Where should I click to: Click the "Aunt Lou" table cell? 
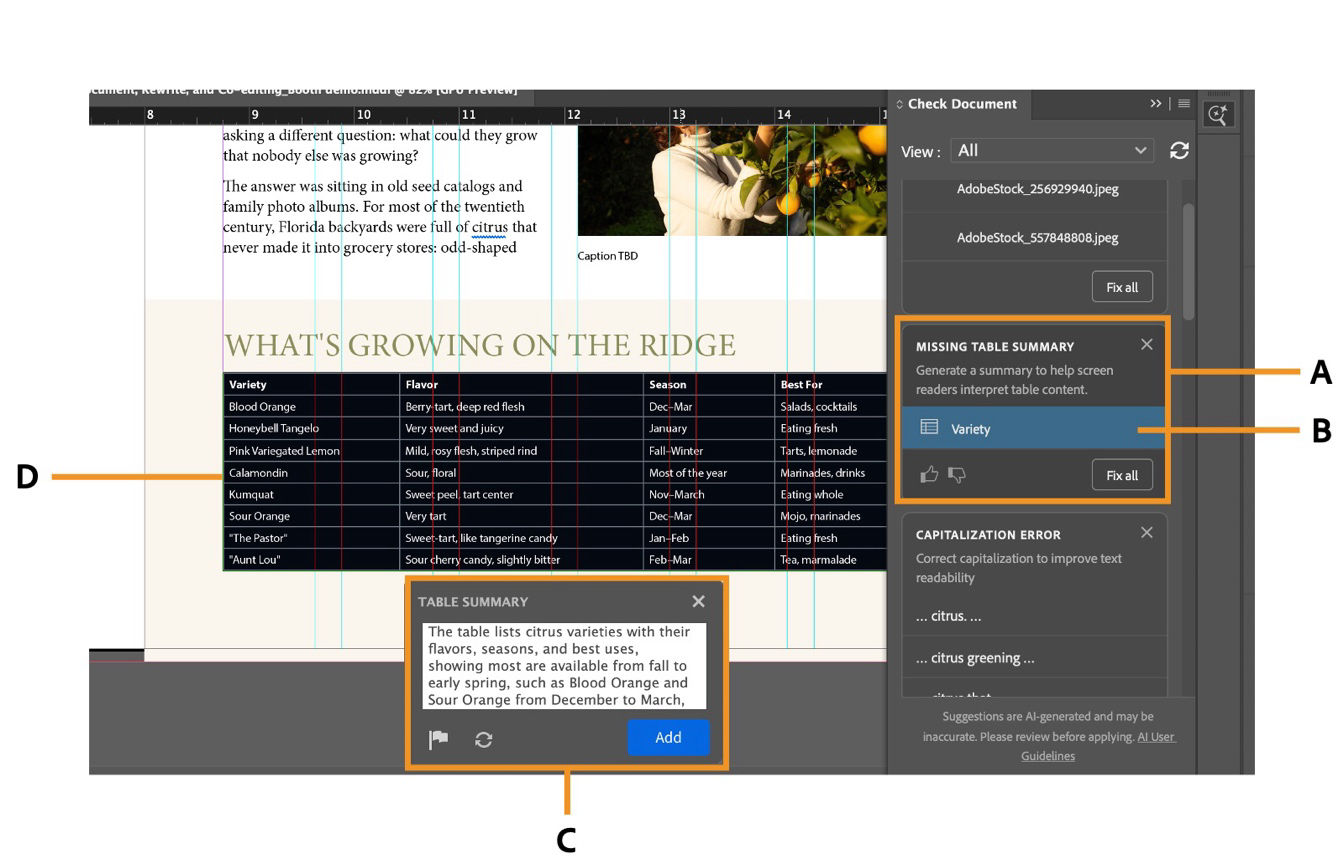(x=311, y=560)
